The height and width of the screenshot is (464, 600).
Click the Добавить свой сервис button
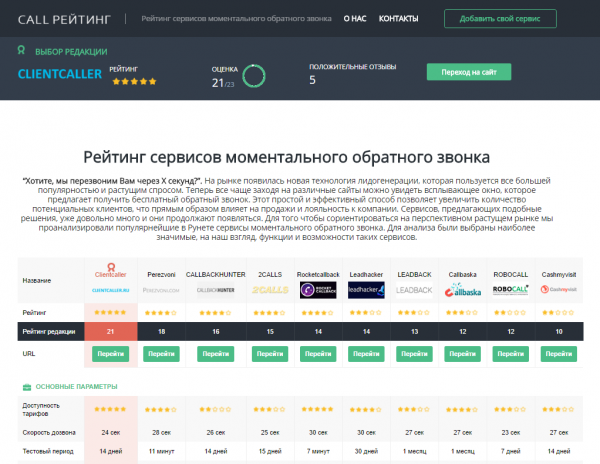point(500,19)
